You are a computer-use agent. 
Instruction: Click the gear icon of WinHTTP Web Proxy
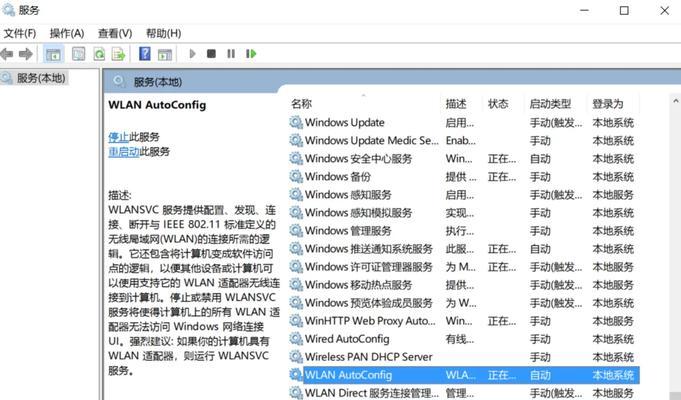tap(296, 321)
